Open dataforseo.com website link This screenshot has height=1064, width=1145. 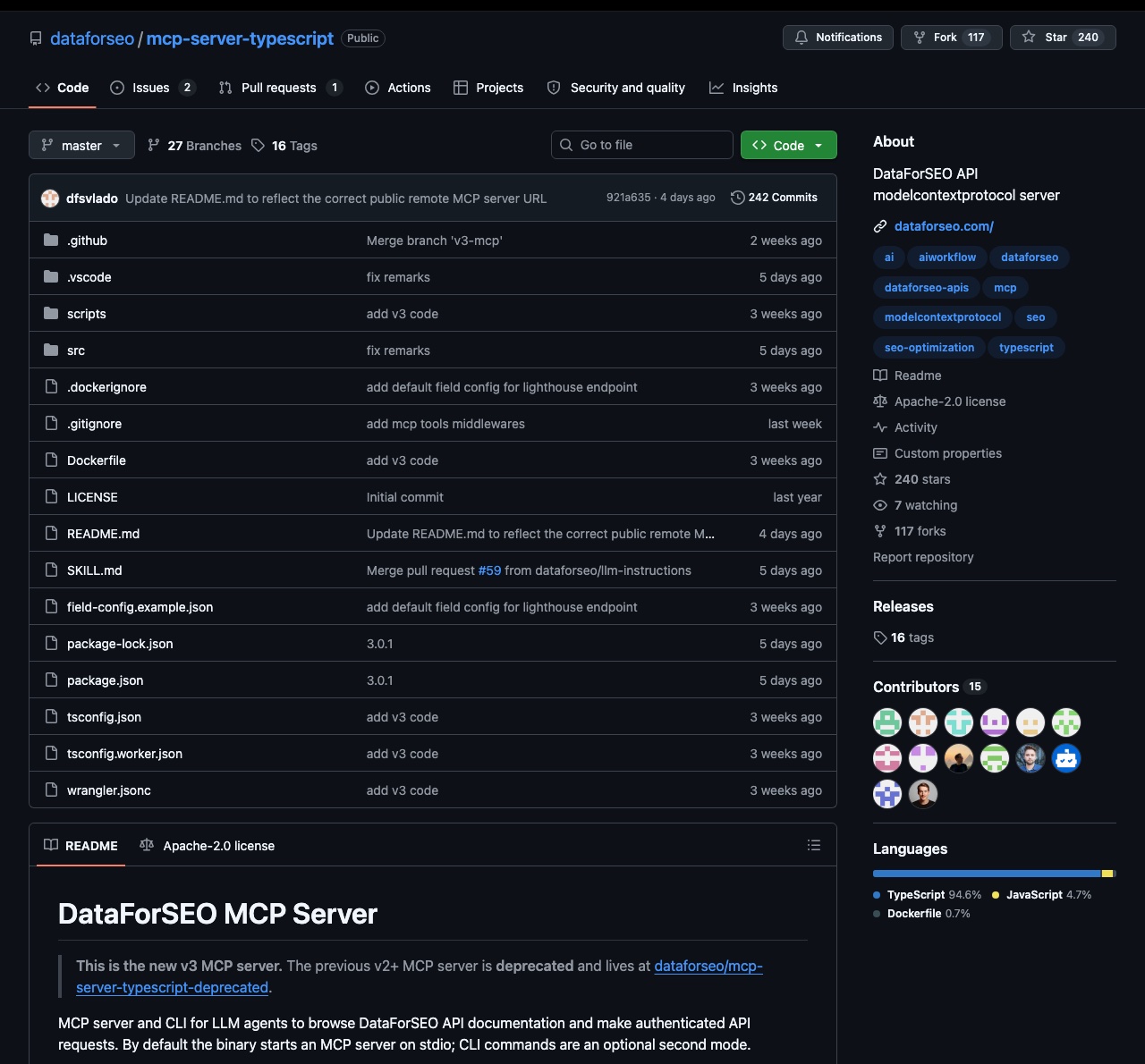click(x=944, y=226)
